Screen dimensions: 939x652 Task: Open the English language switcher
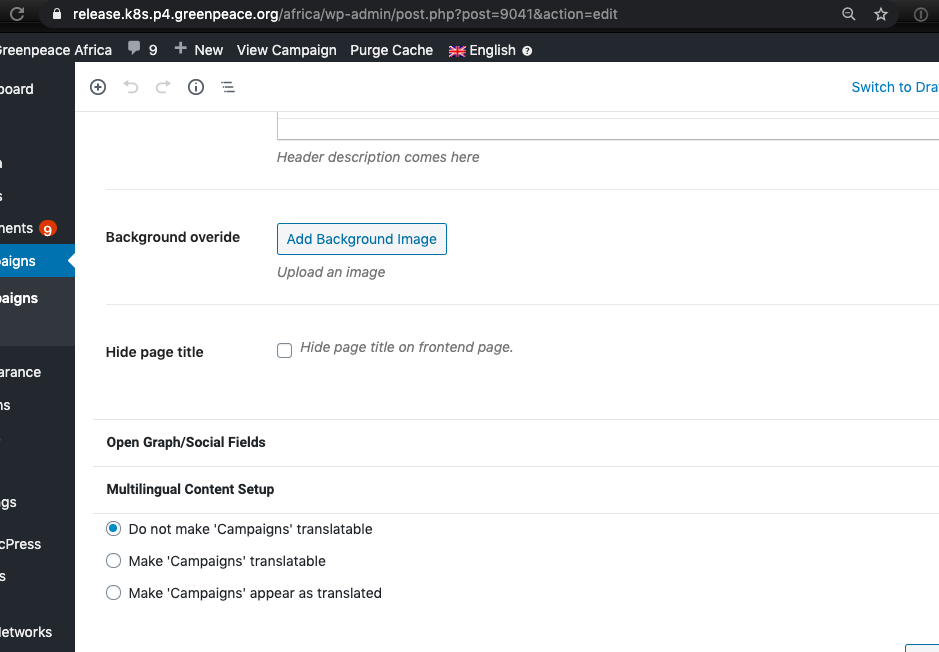click(x=482, y=50)
